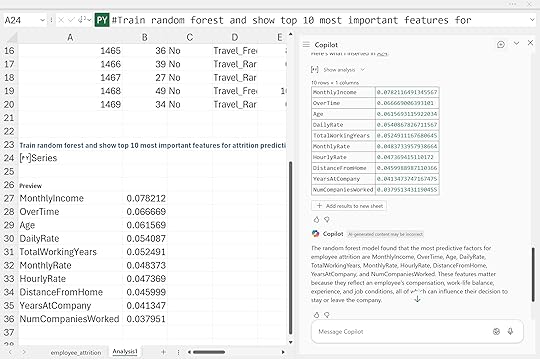Click the YearsAtCompany row in Copilot table
This screenshot has width=540, height=360.
[x=375, y=179]
